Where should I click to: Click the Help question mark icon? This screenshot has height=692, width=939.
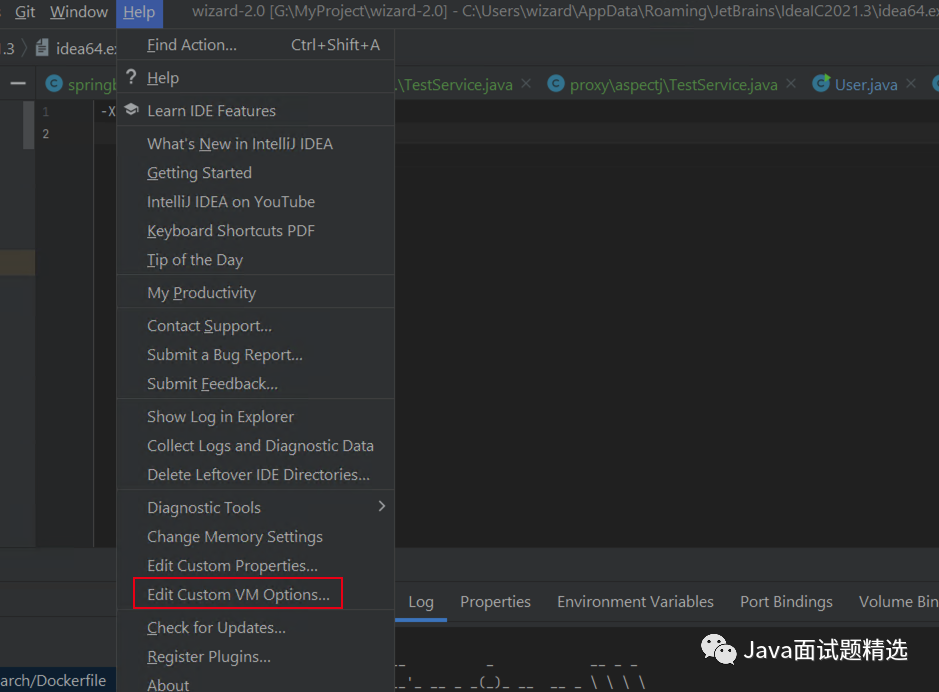131,77
